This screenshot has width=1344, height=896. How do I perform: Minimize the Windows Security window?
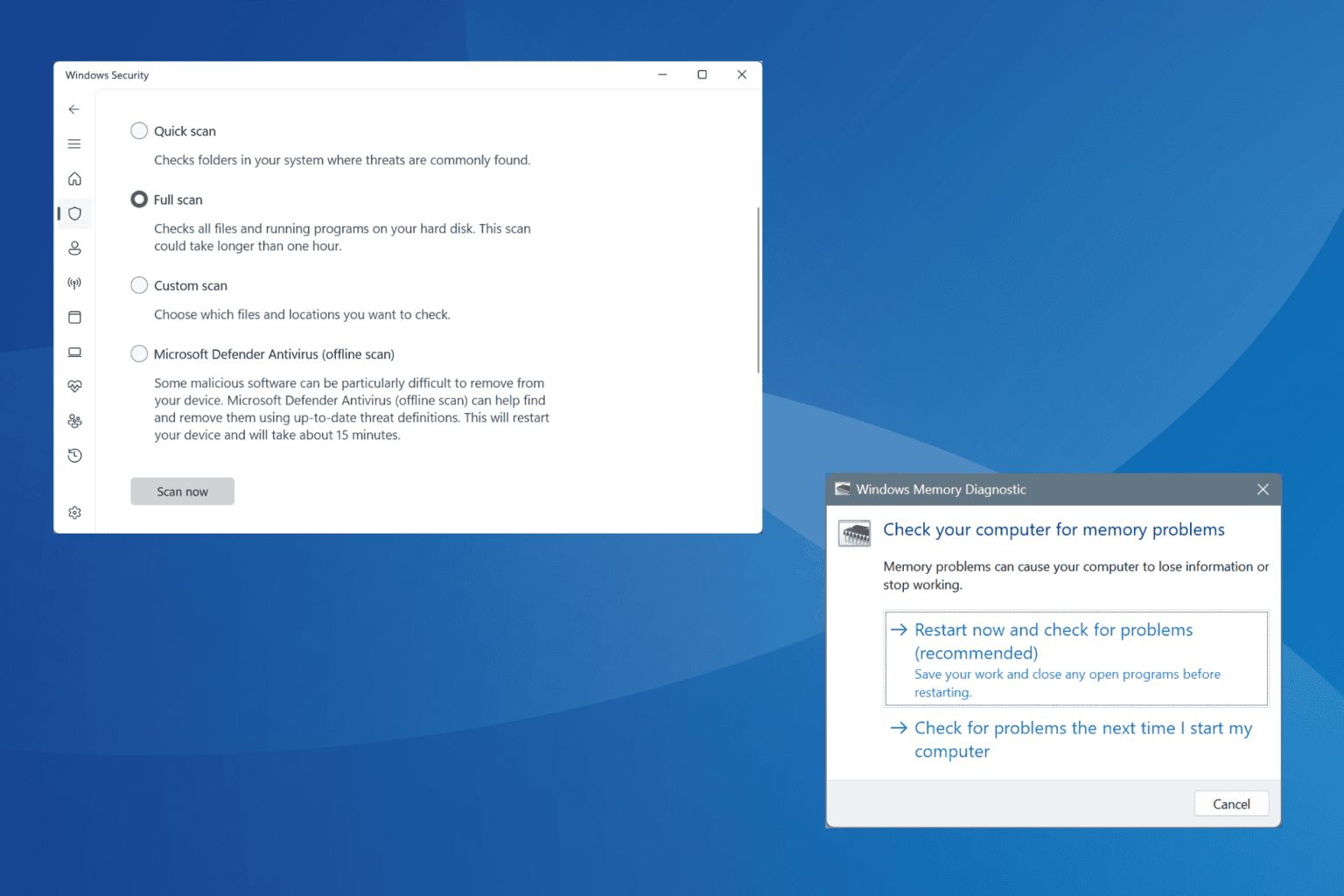click(x=662, y=74)
